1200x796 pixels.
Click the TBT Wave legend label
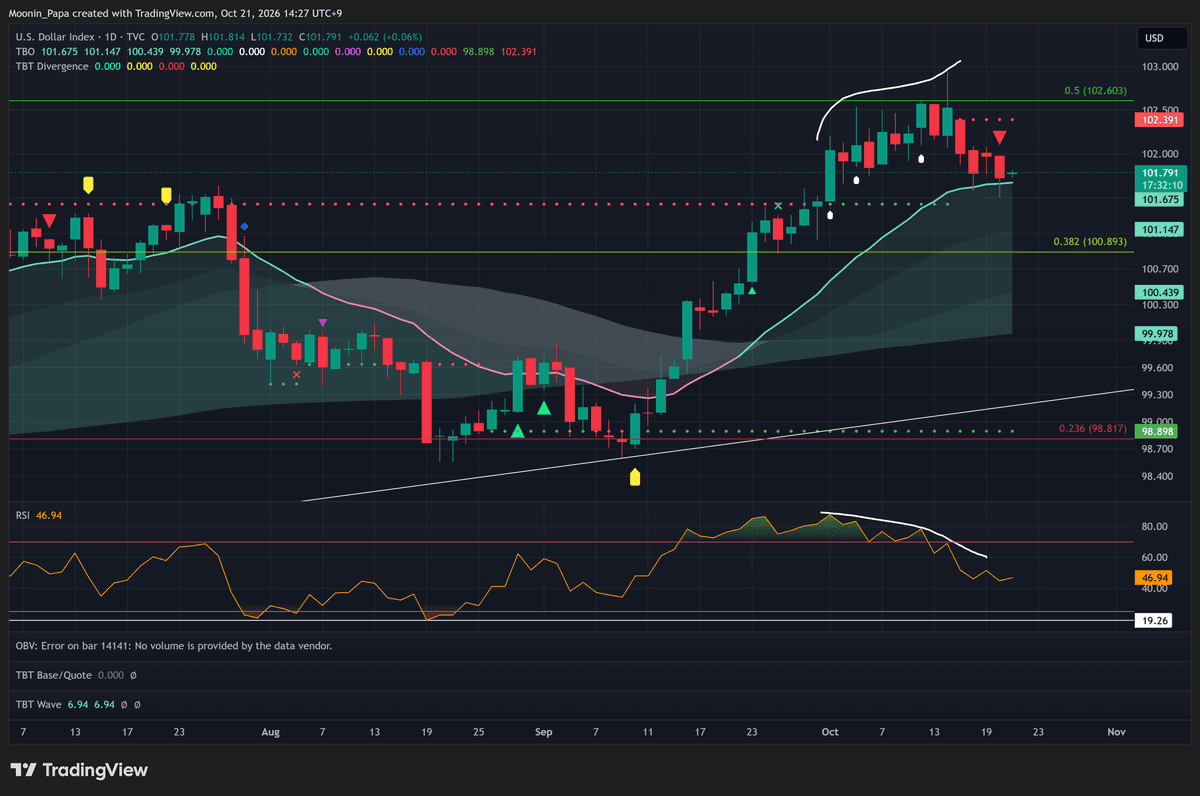point(38,704)
